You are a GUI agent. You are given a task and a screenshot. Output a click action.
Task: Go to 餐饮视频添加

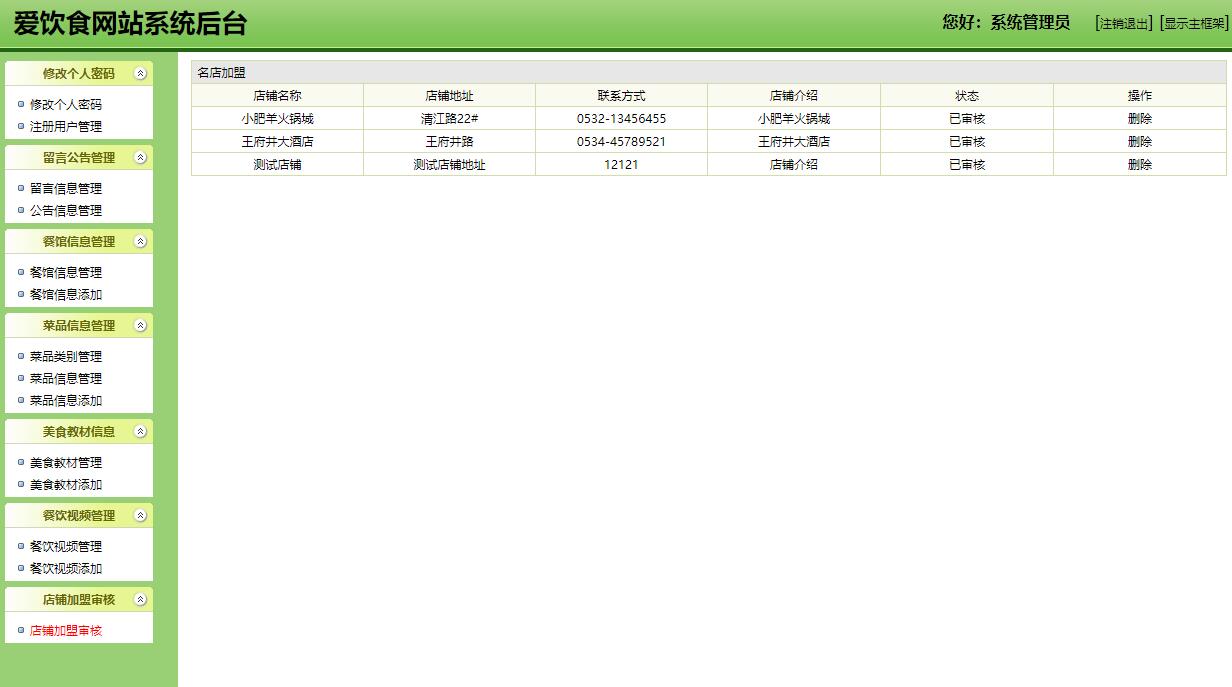pos(66,568)
